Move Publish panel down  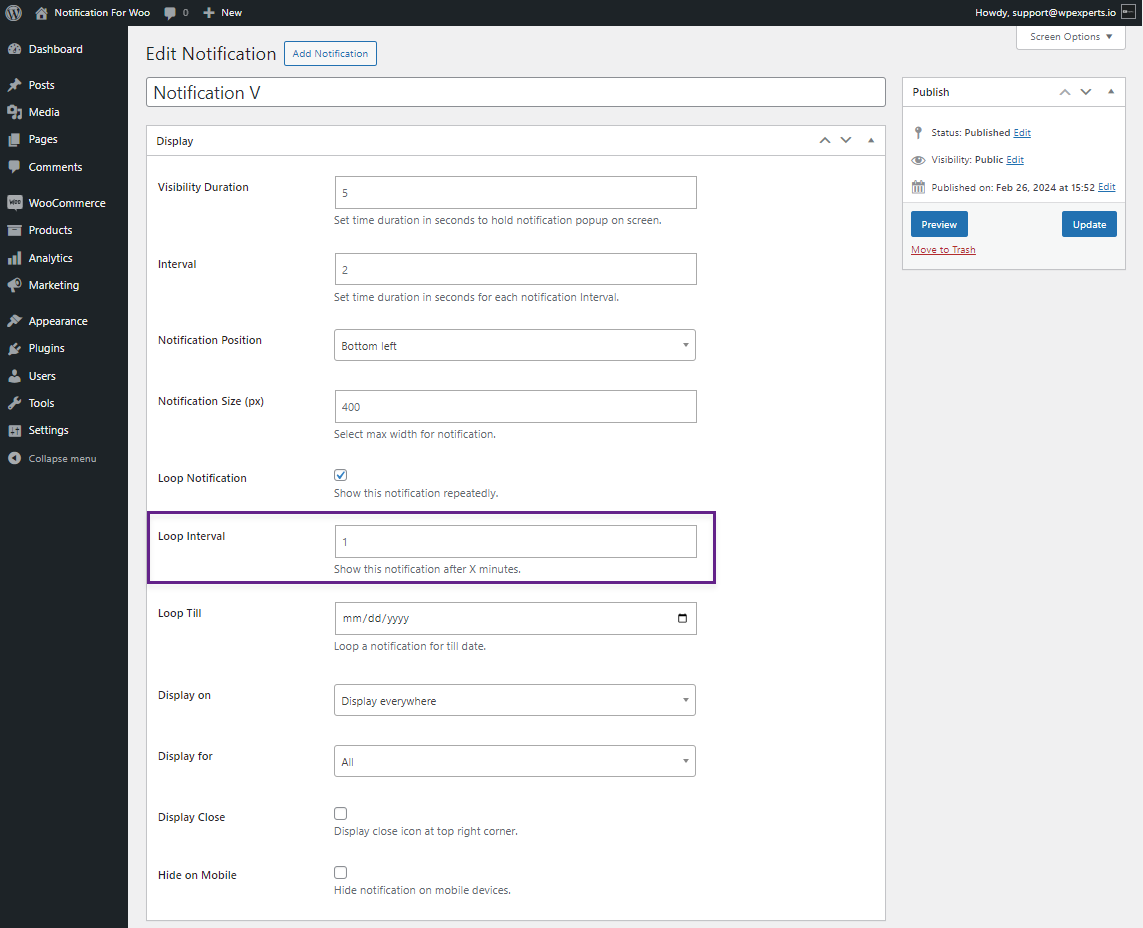click(x=1086, y=92)
